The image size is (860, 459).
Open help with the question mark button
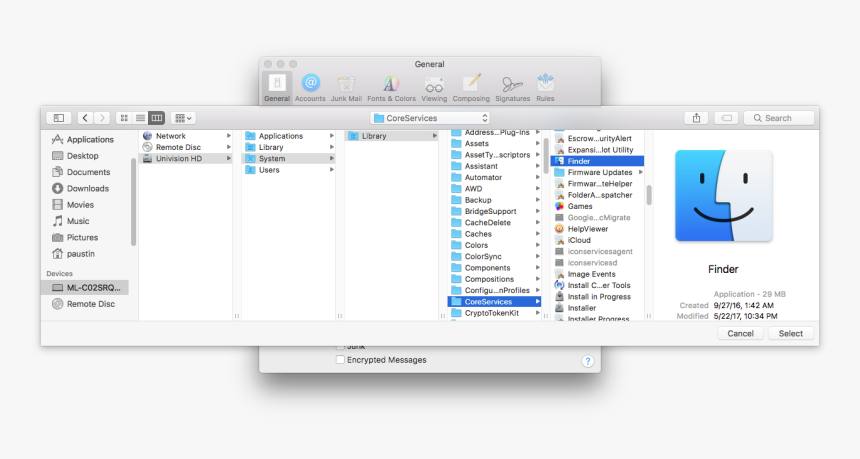[x=587, y=361]
